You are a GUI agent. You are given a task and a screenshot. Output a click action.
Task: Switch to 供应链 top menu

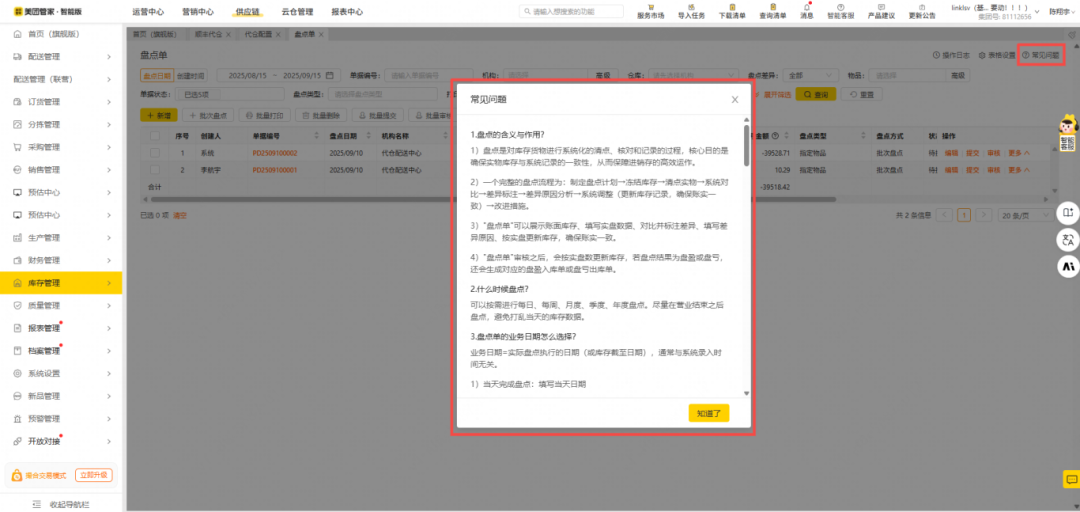coord(246,12)
